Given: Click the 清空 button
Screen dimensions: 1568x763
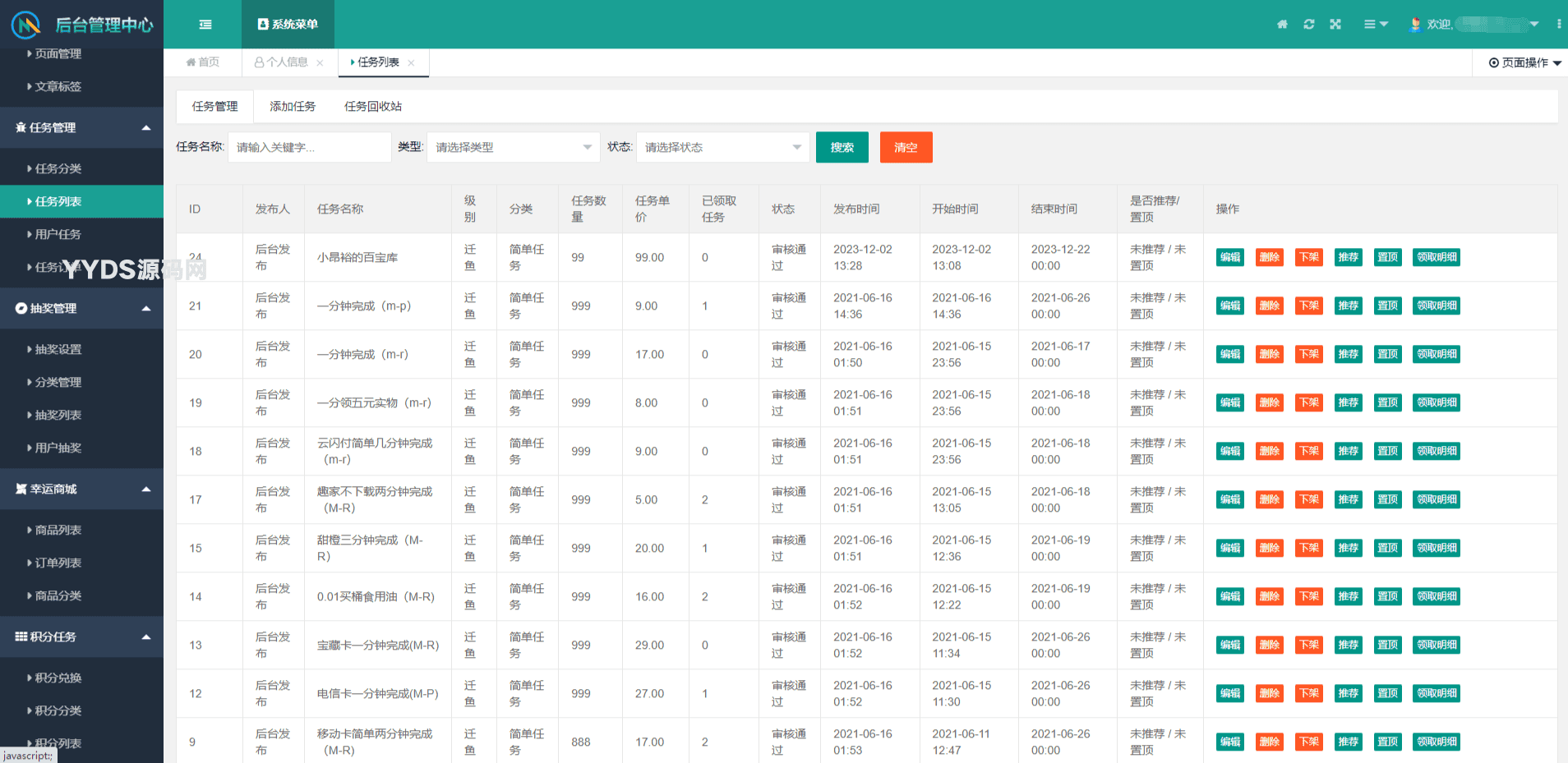Looking at the screenshot, I should click(x=906, y=148).
